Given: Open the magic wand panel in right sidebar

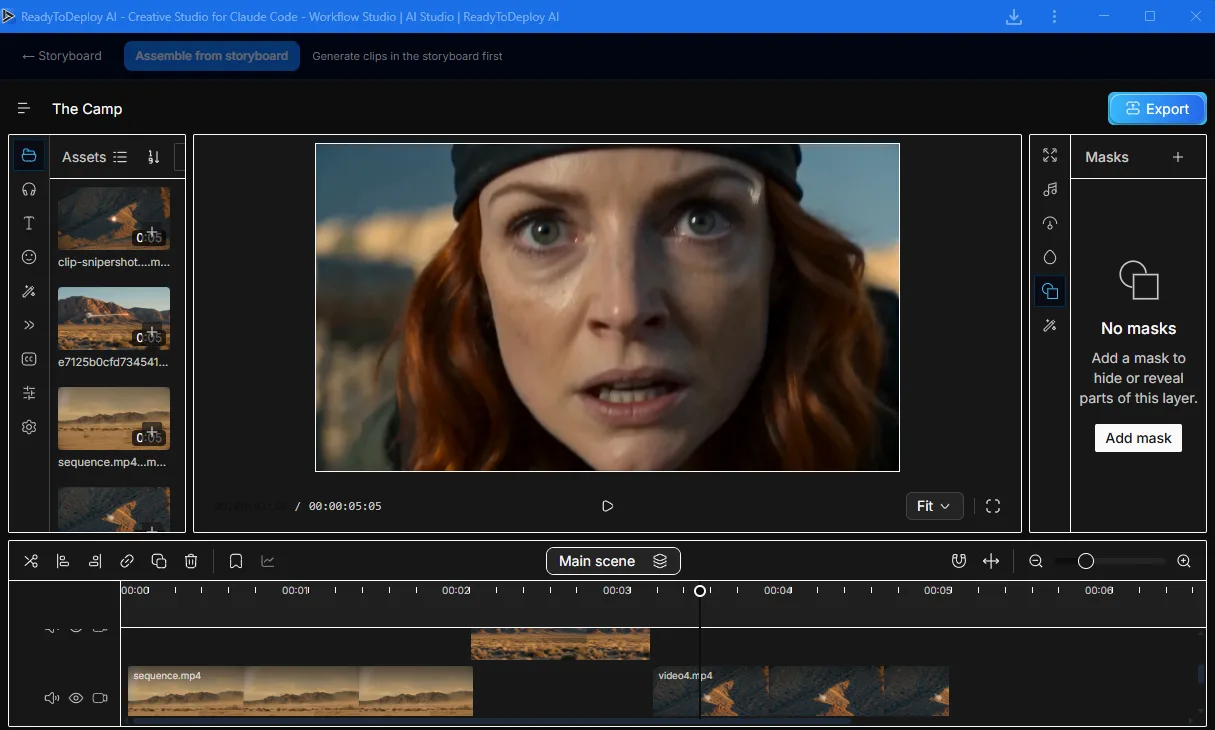Looking at the screenshot, I should 1049,325.
